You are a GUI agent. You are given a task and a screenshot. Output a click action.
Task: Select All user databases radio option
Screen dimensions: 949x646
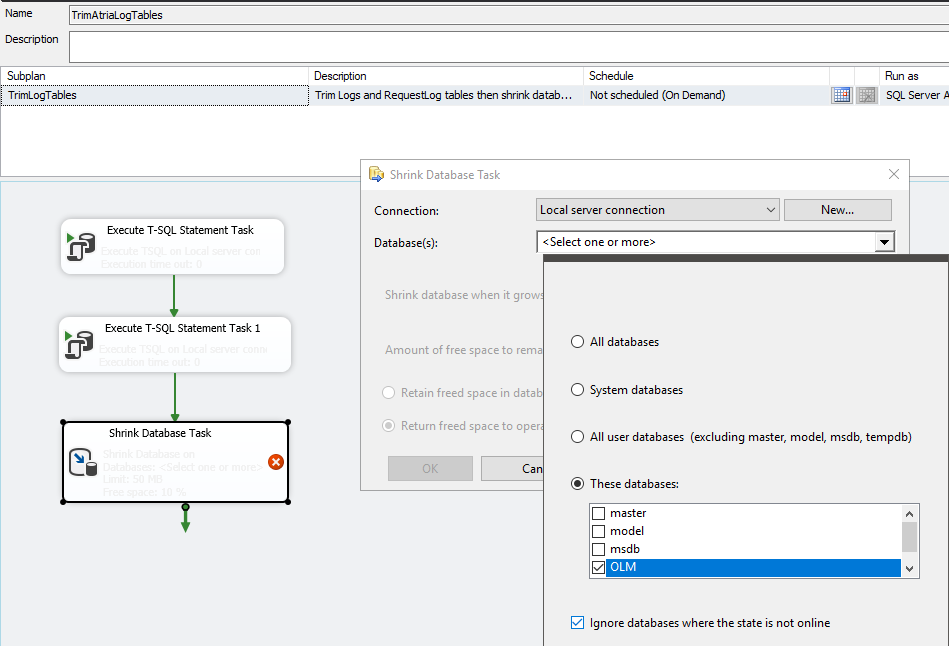[x=577, y=437]
